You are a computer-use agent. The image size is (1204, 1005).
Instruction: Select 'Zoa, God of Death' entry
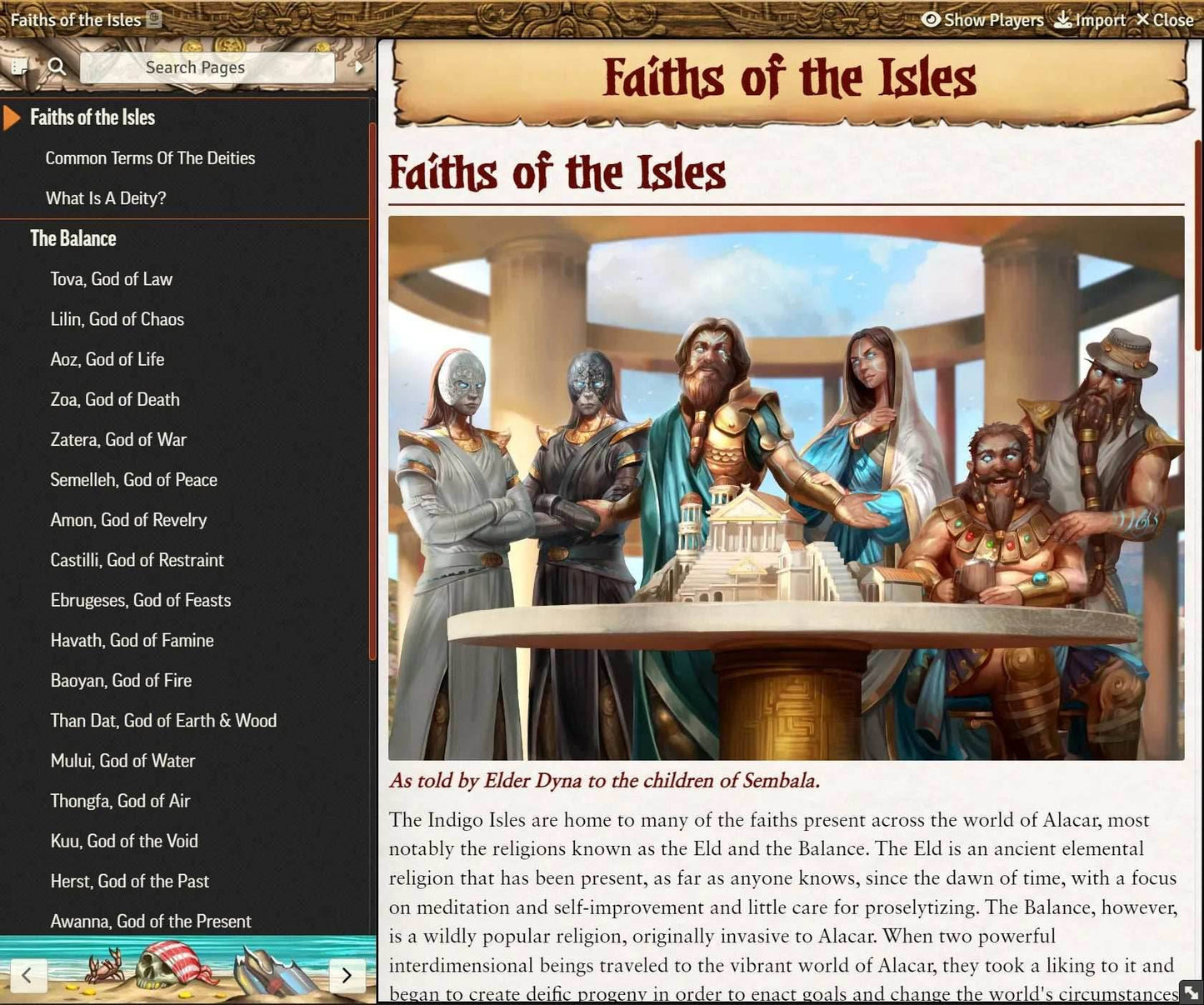point(114,399)
